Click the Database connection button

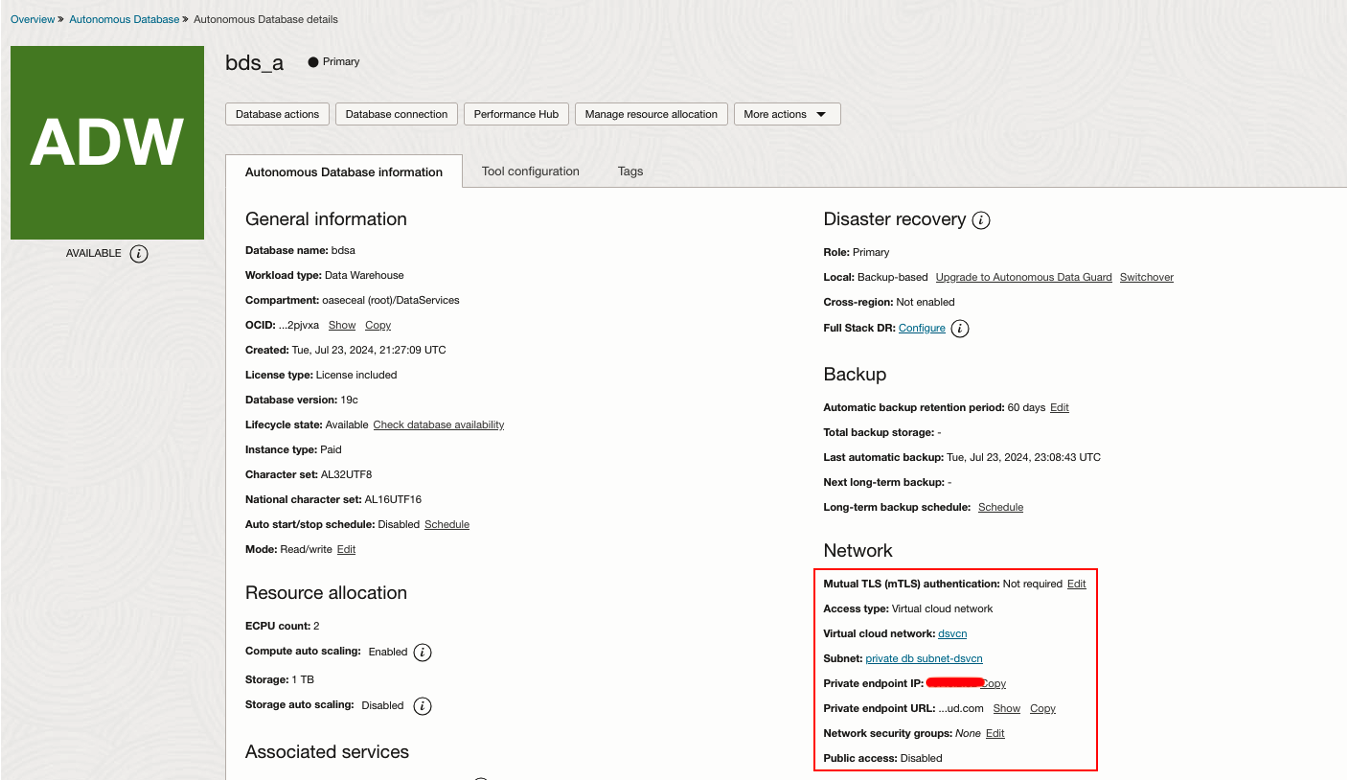396,114
